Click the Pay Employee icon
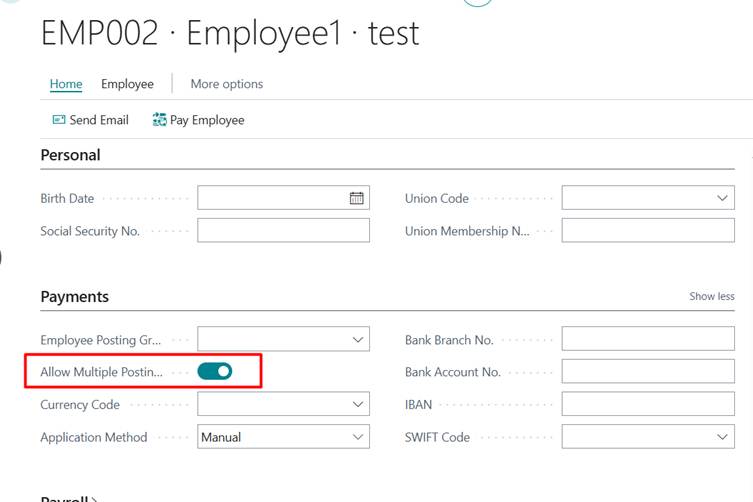This screenshot has width=753, height=502. [x=159, y=119]
